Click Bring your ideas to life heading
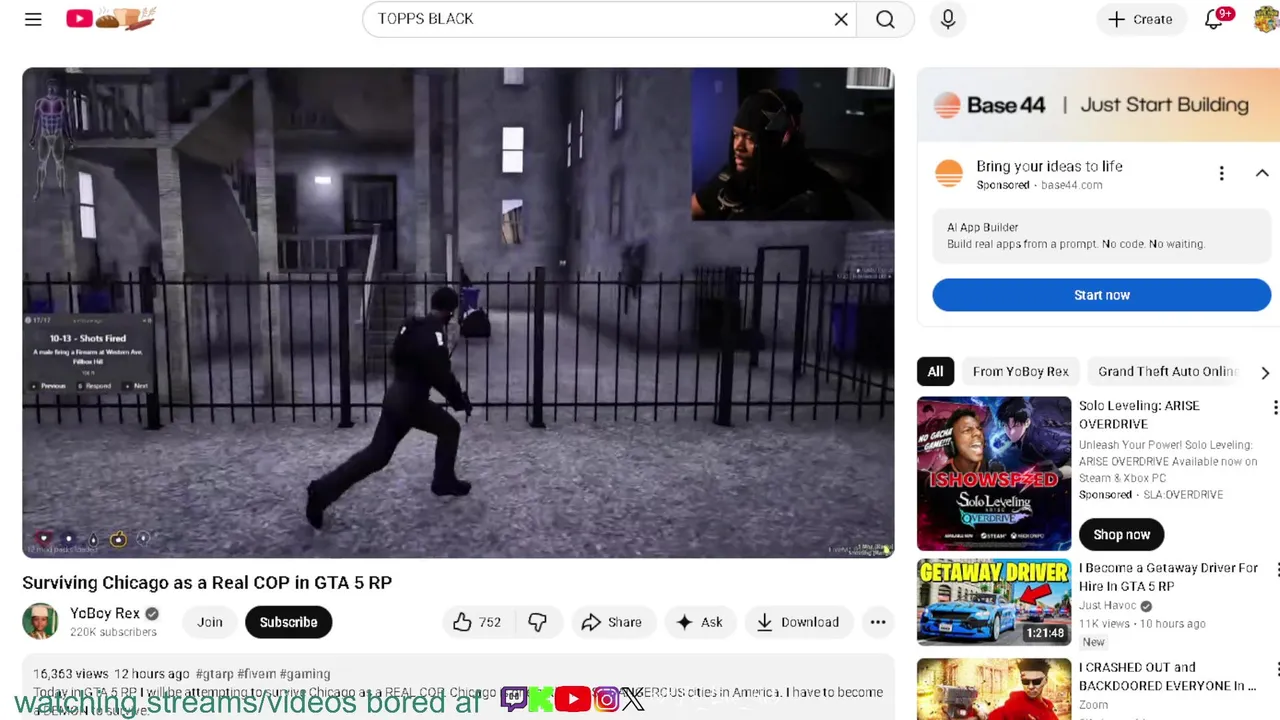Screen dimensions: 1280x720 click(1049, 166)
